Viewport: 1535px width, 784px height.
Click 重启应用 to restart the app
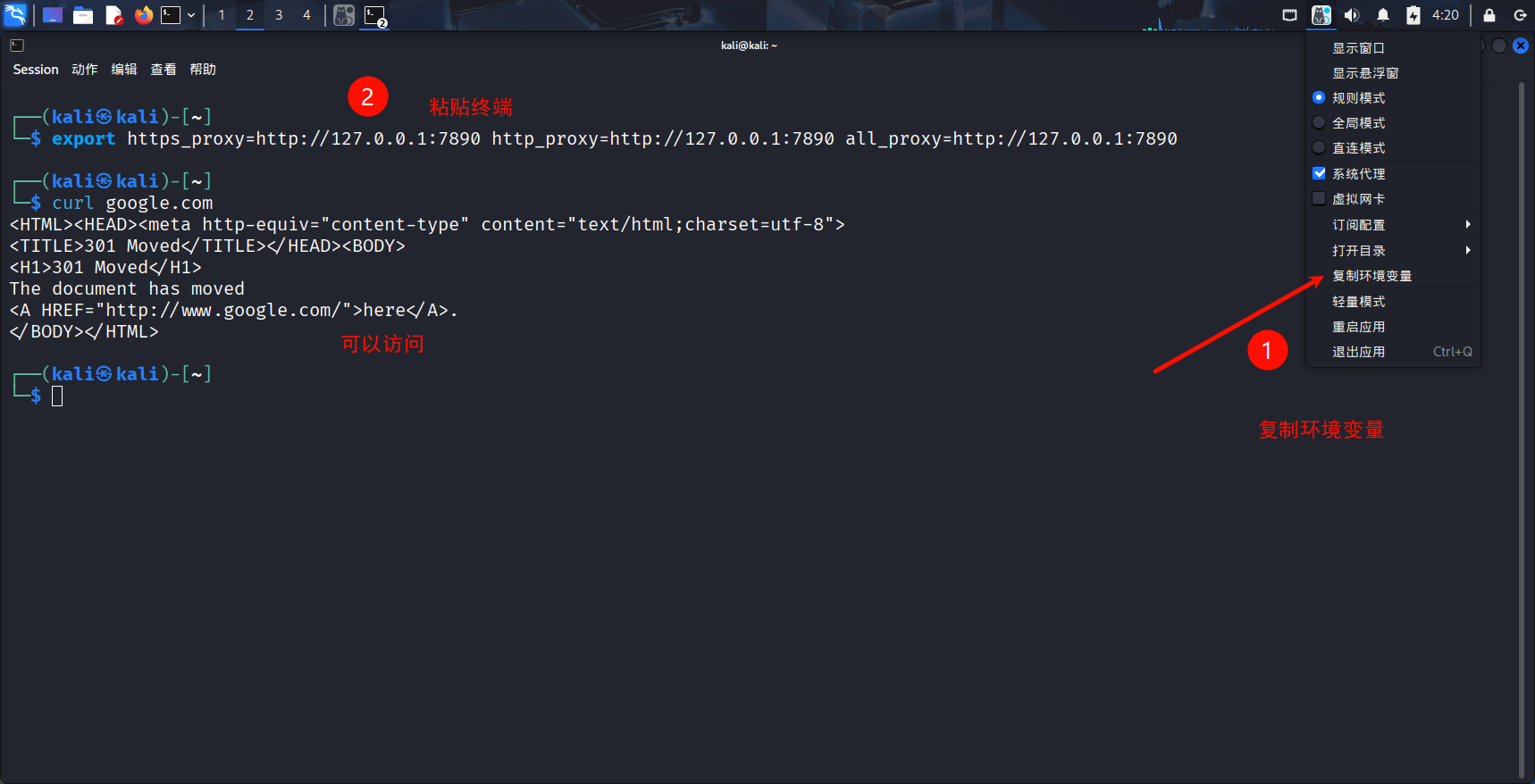[x=1358, y=327]
